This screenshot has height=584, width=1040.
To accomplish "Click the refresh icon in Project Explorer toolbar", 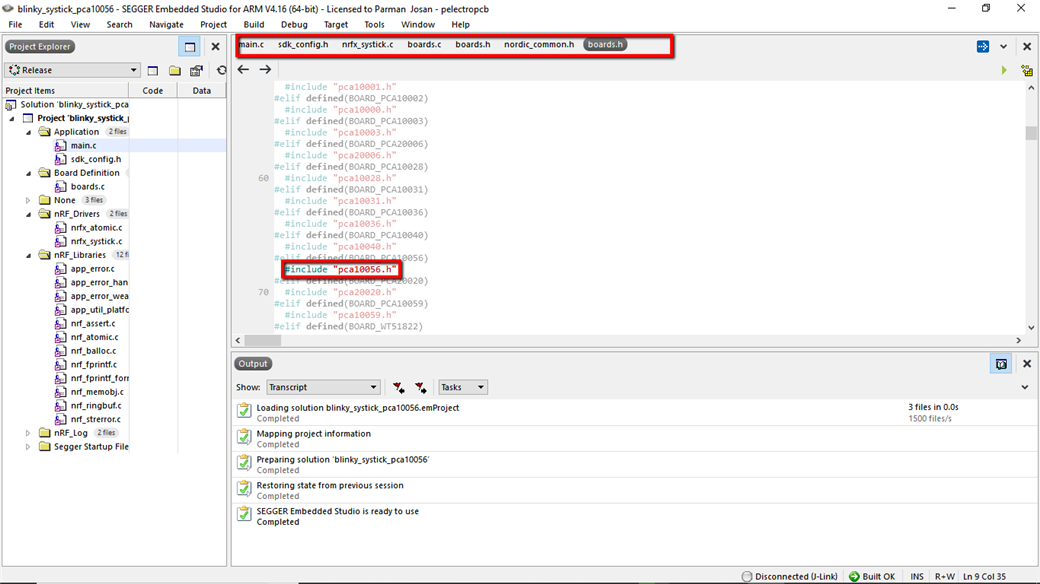I will click(221, 71).
